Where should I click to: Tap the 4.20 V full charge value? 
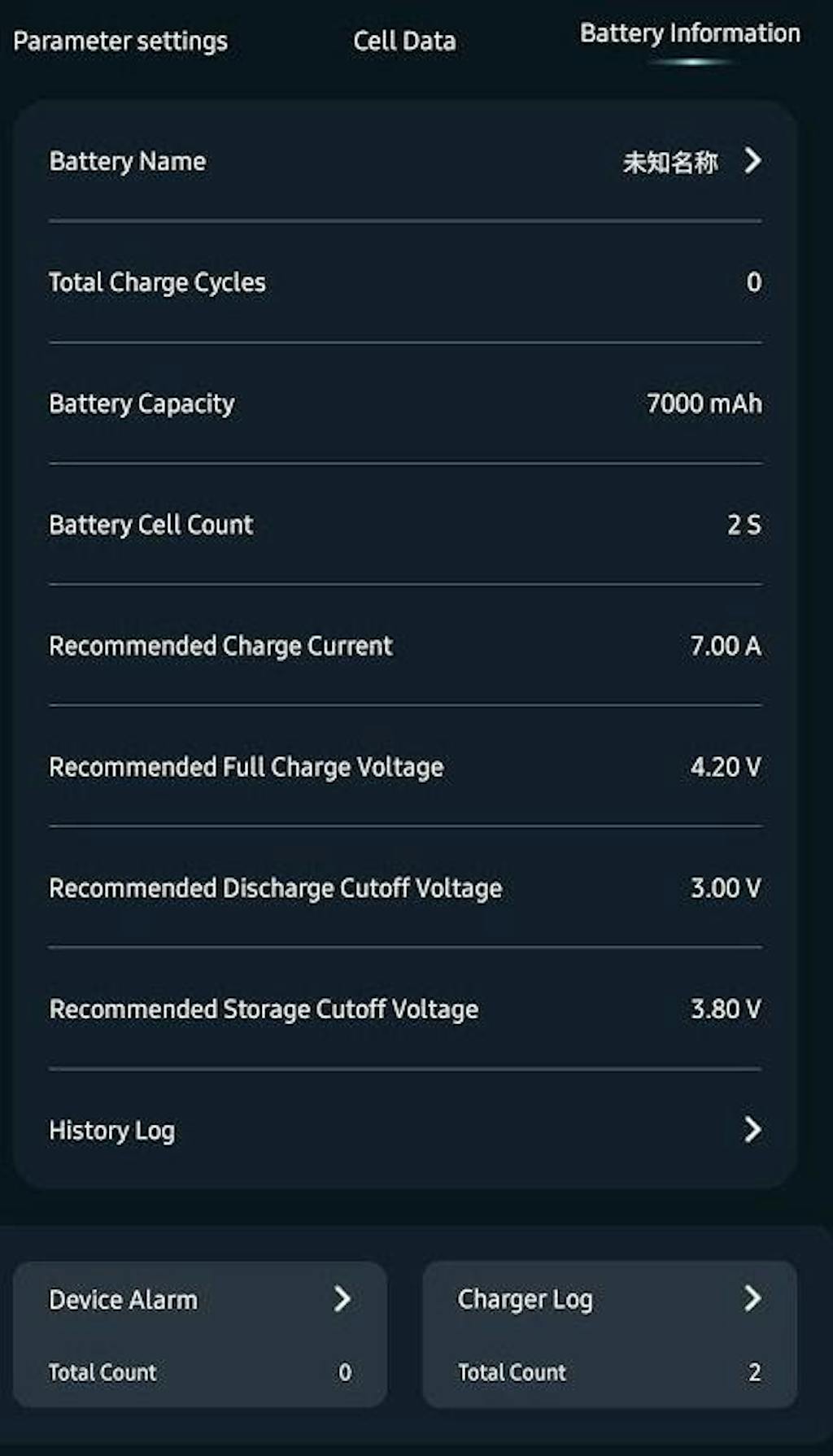coord(726,767)
